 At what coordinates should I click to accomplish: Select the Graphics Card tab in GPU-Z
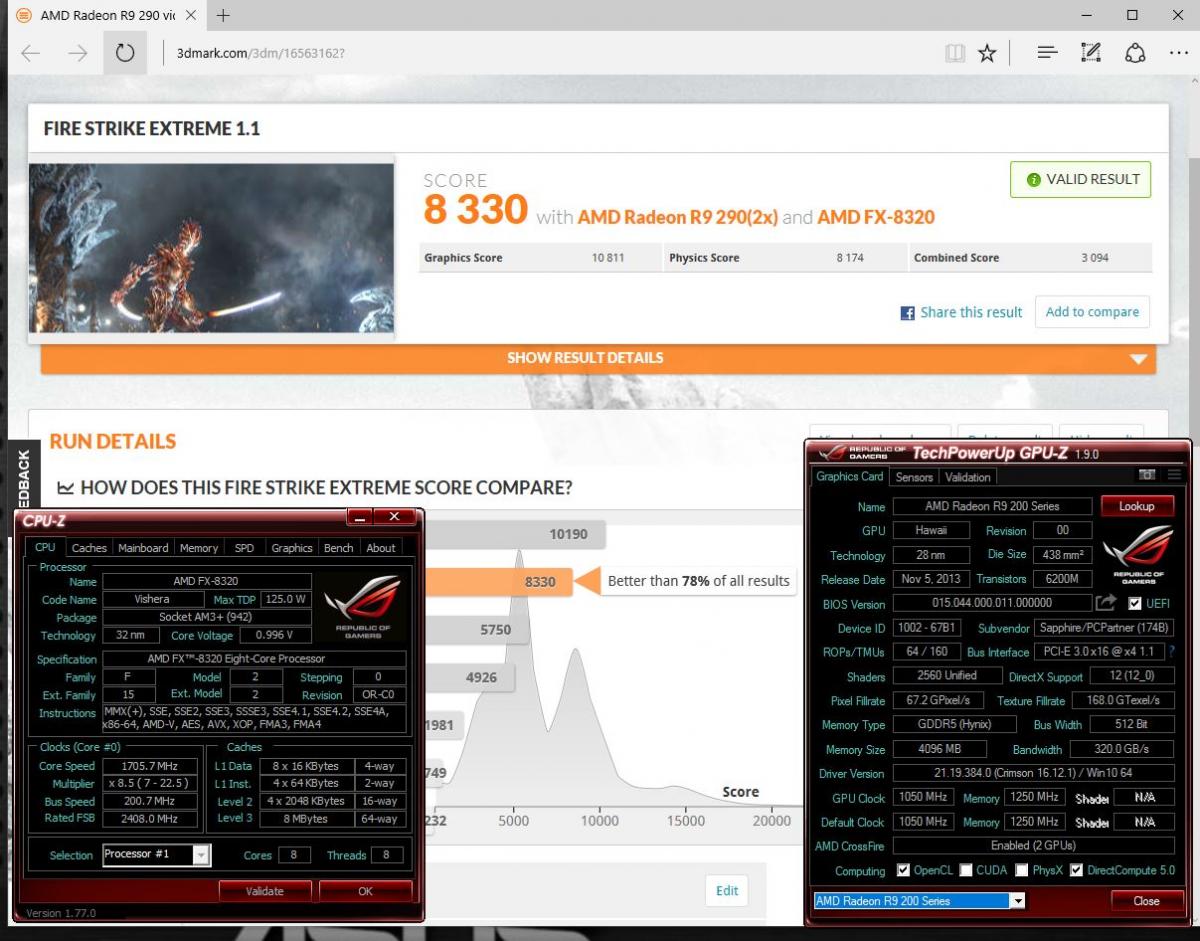(850, 476)
